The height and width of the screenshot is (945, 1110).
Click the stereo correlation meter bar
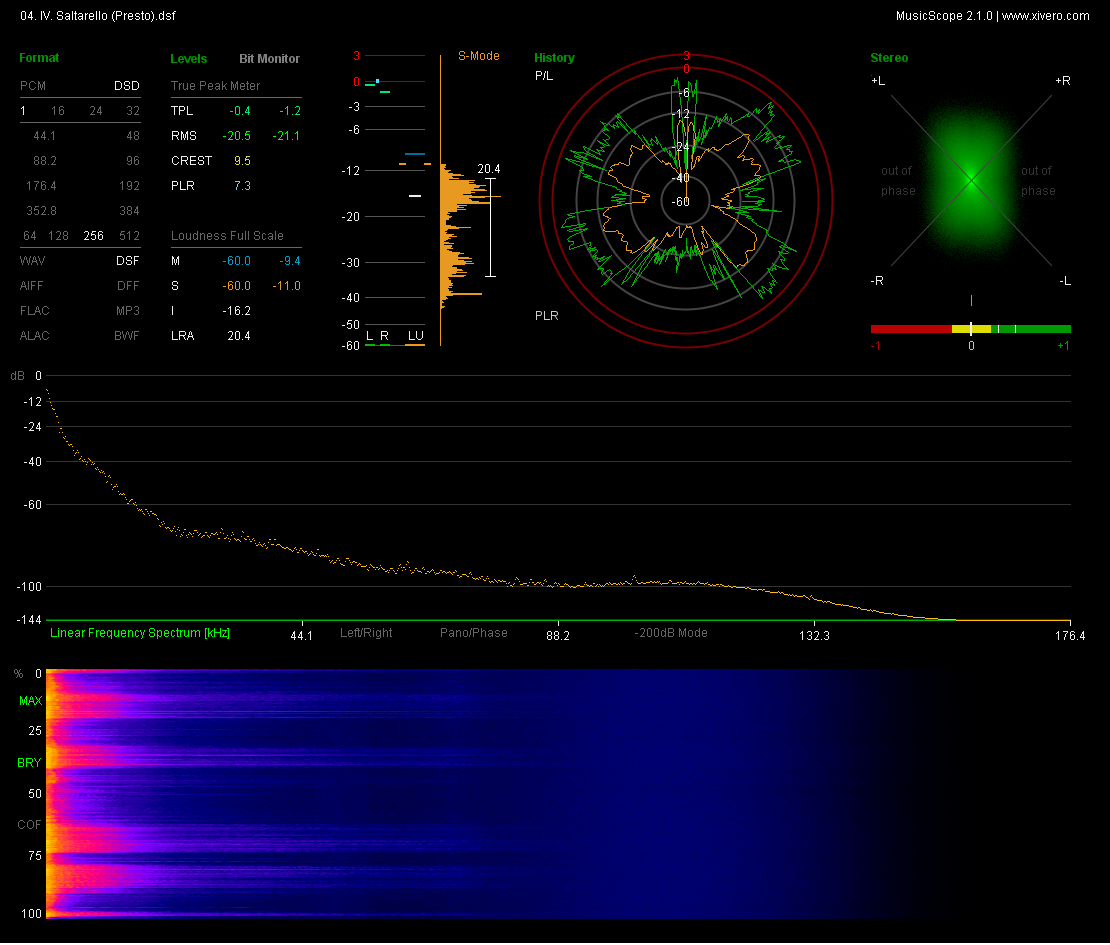(x=970, y=328)
